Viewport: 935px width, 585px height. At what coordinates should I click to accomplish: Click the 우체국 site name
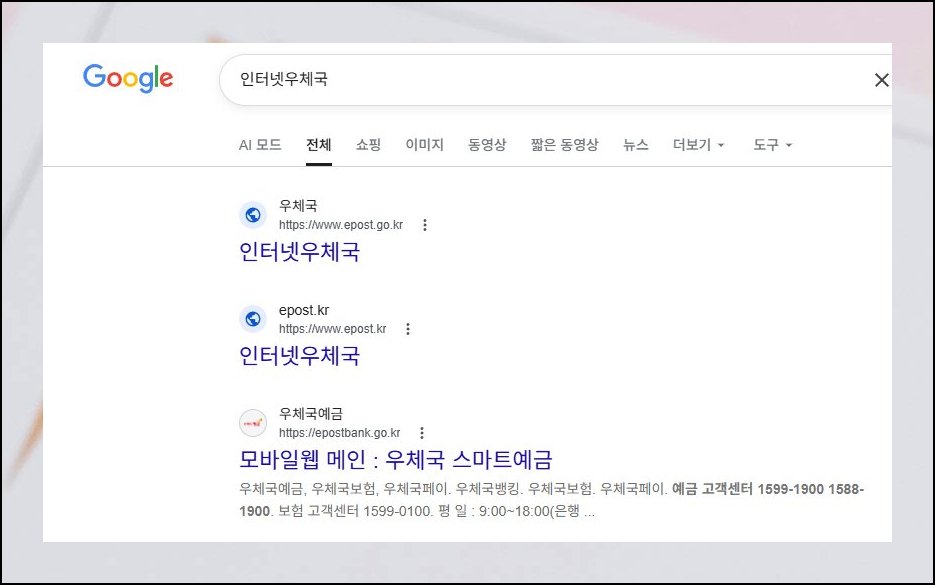[298, 206]
